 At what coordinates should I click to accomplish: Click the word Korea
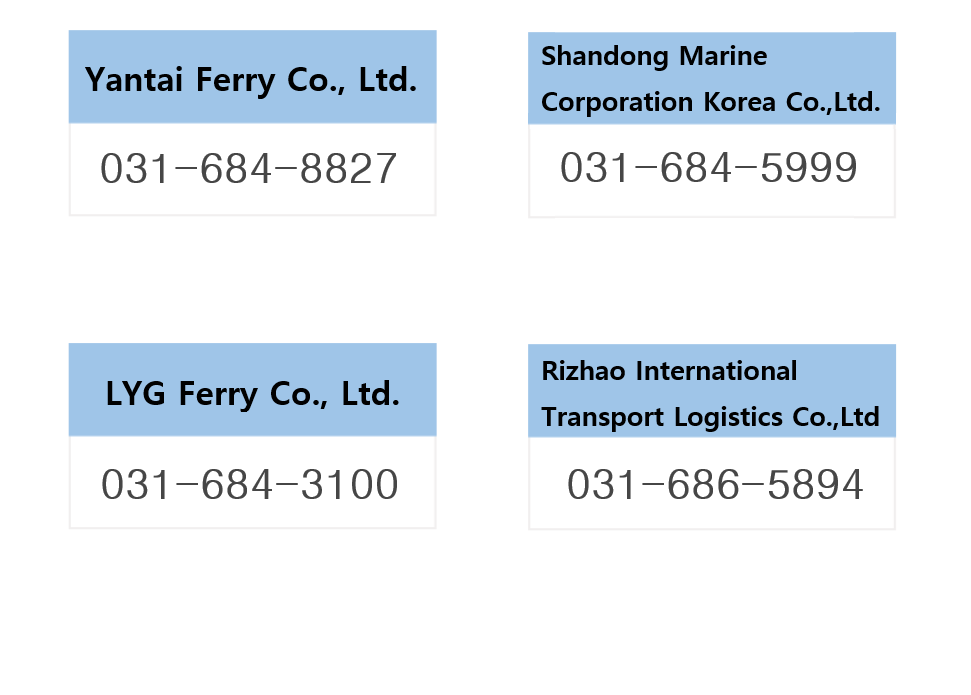click(x=738, y=102)
